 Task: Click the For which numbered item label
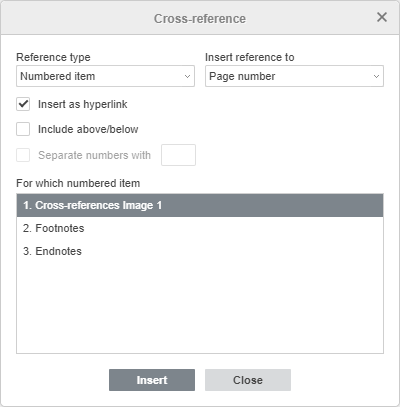pyautogui.click(x=78, y=183)
